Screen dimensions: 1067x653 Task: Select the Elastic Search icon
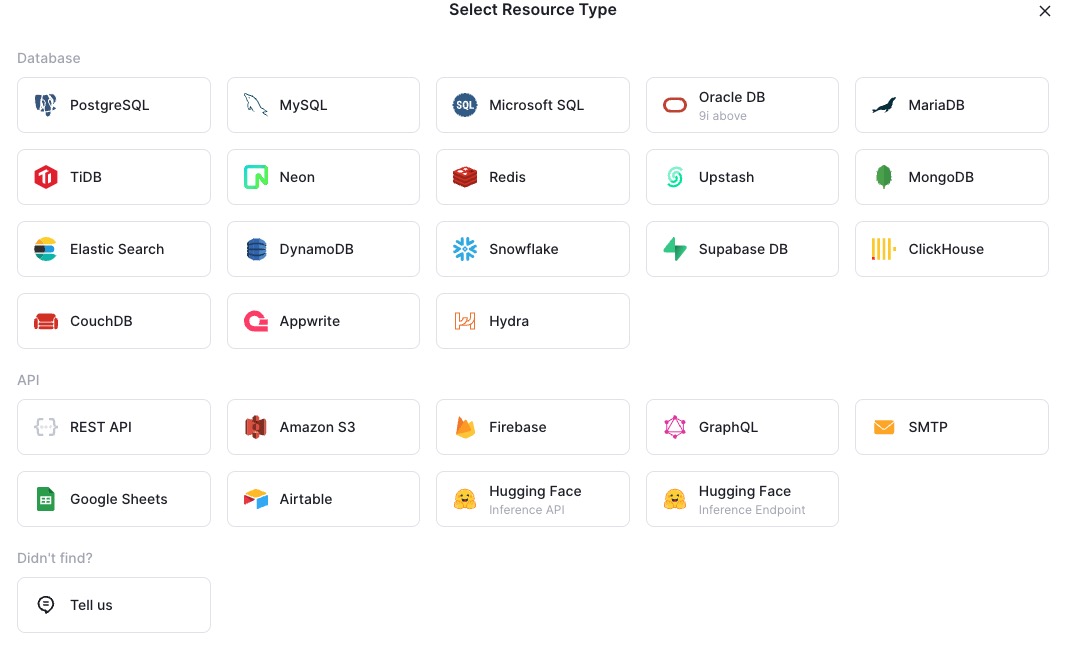pyautogui.click(x=45, y=249)
